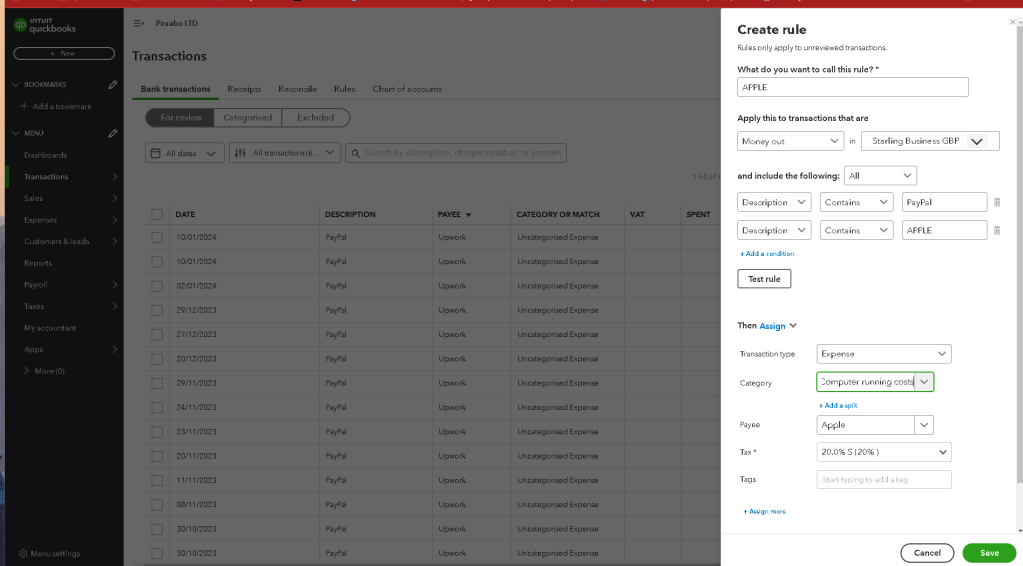Open Dashboards in the sidebar menu
1023x566 pixels.
[46, 155]
